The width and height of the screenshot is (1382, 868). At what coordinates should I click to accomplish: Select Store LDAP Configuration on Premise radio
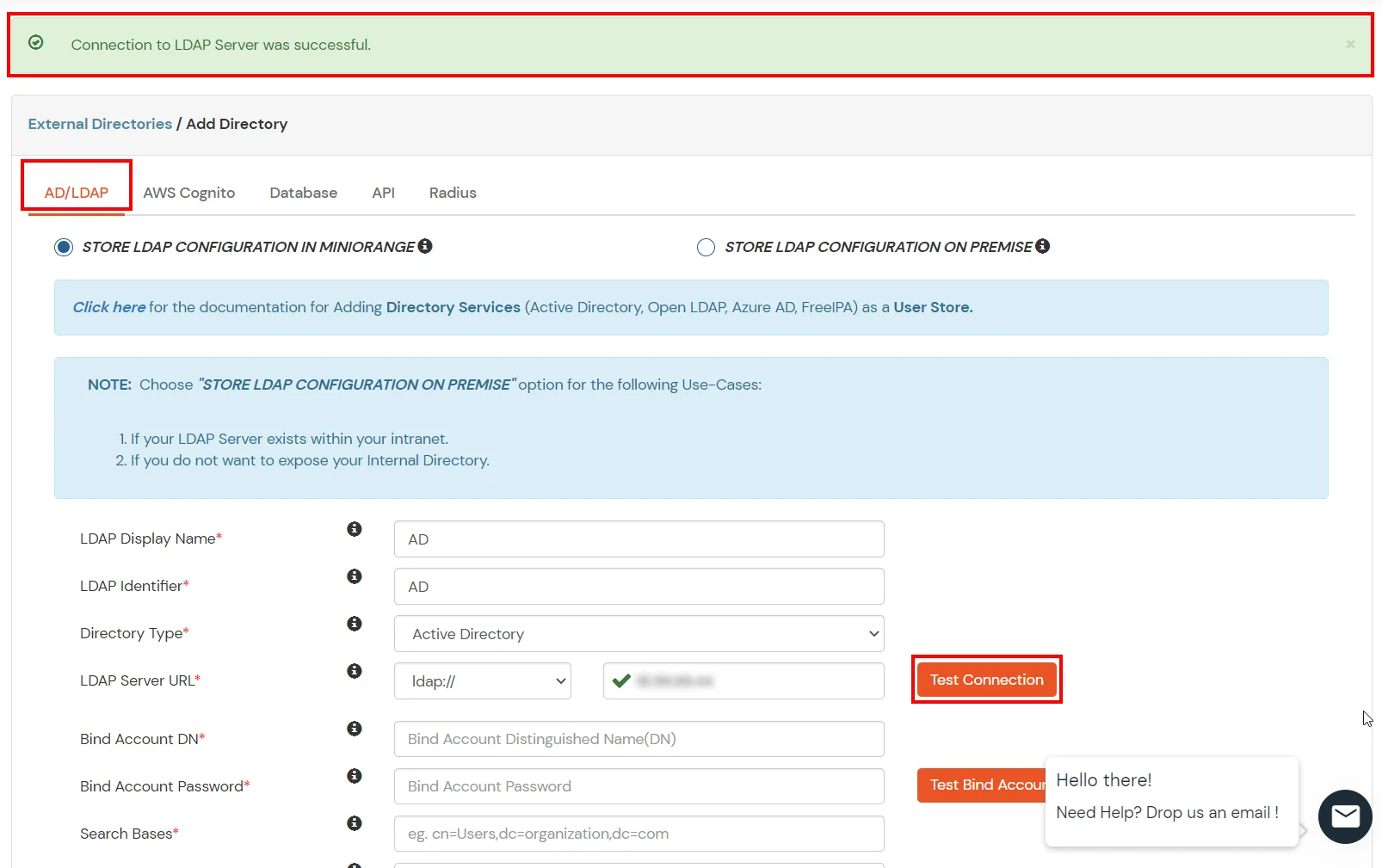coord(706,248)
